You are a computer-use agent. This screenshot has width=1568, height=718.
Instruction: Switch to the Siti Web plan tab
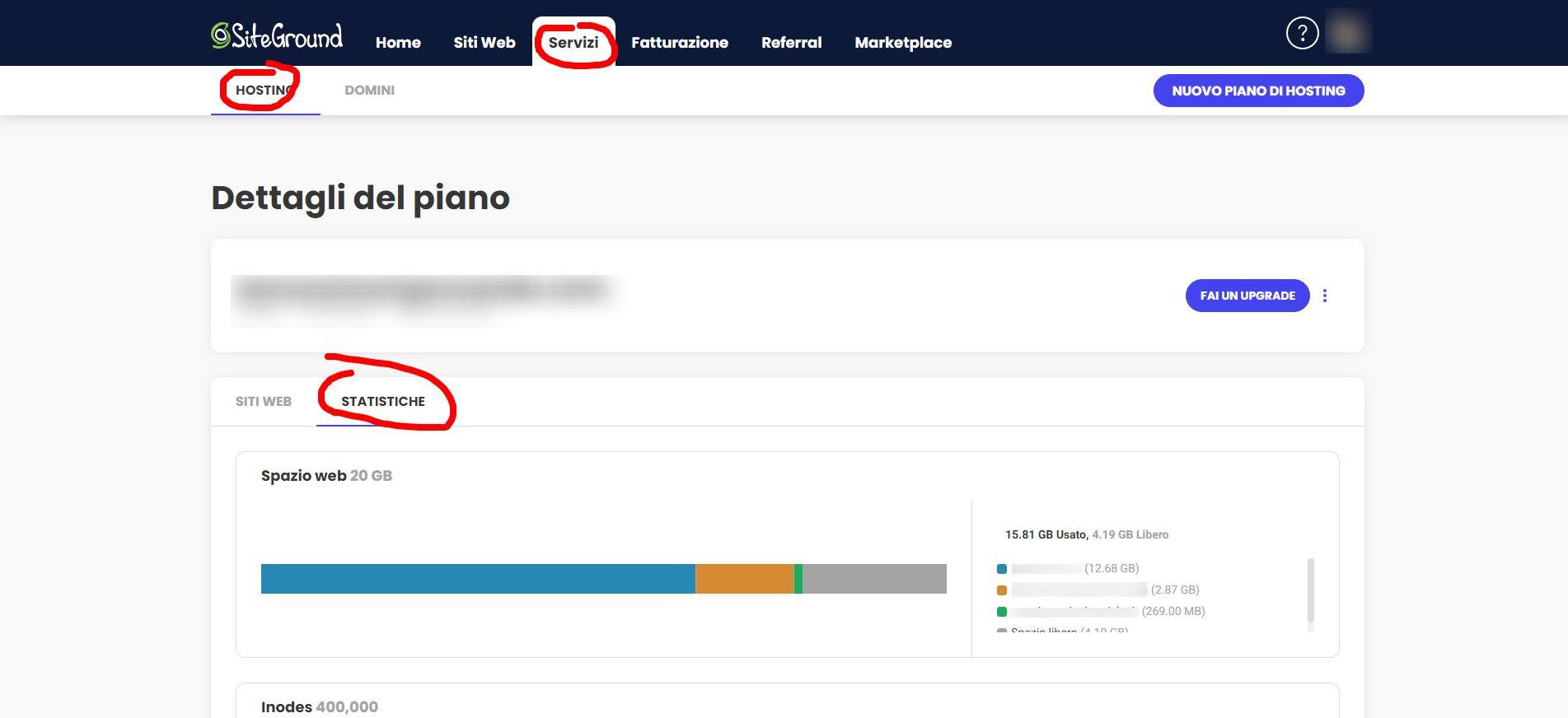[x=264, y=402]
